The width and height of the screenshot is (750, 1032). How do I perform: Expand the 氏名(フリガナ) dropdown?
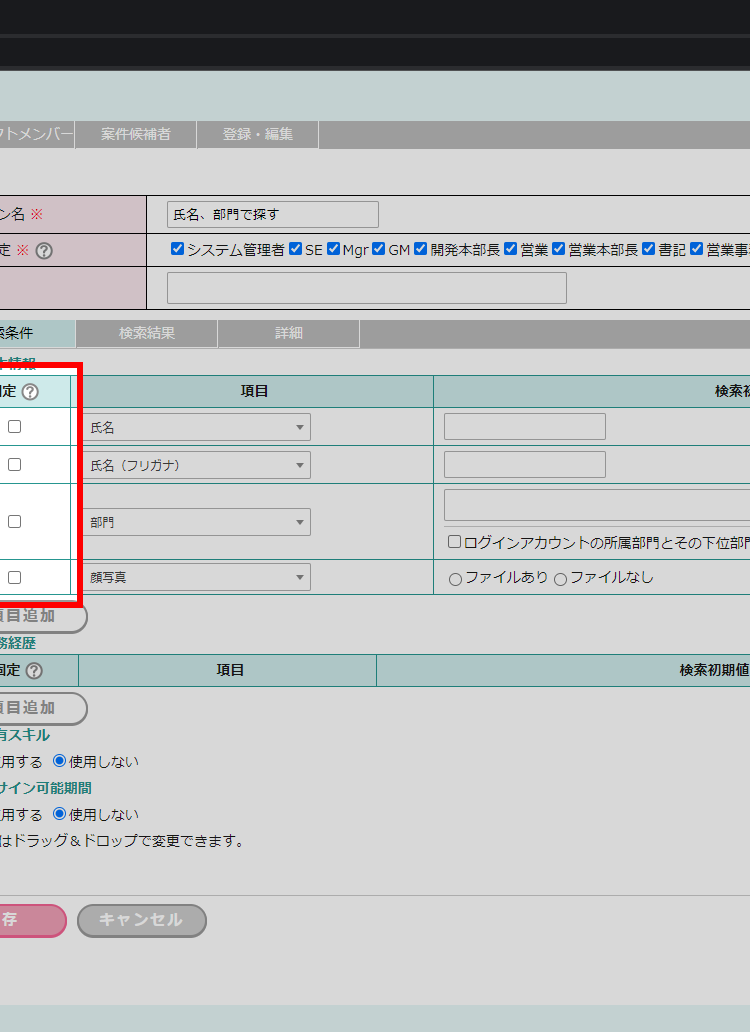coord(196,465)
